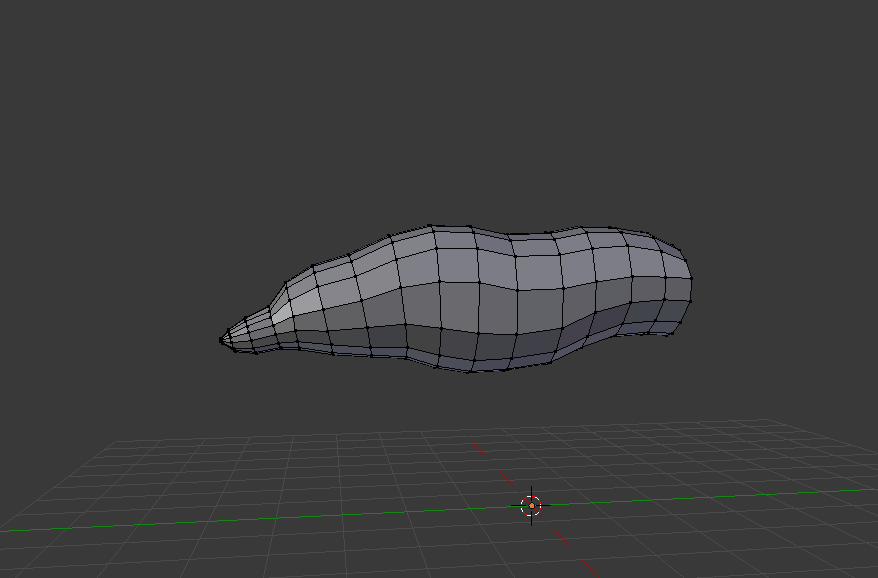
Task: Select the lowest vertex on the mesh underside
Action: (x=471, y=371)
